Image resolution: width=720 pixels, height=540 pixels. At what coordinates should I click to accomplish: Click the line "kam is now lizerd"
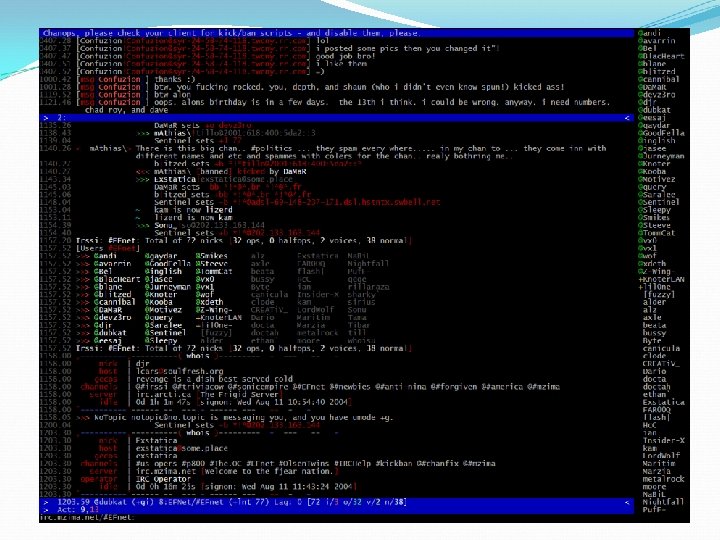193,210
